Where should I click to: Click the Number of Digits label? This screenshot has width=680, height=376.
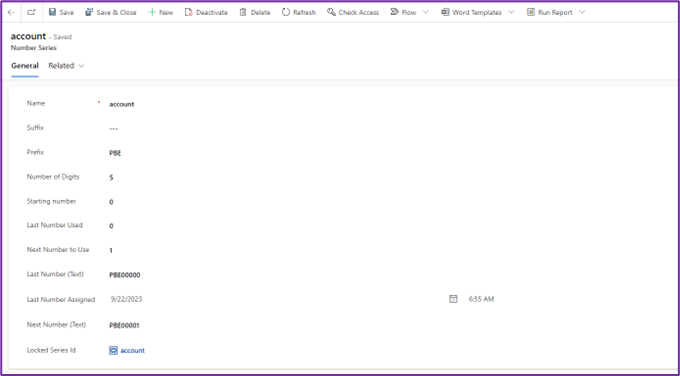point(53,177)
